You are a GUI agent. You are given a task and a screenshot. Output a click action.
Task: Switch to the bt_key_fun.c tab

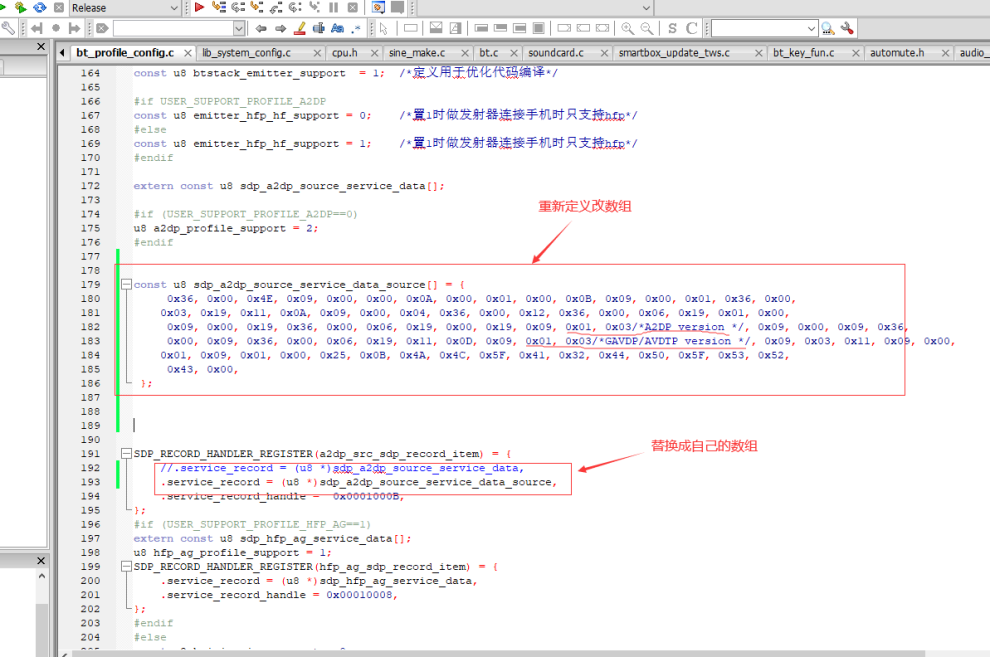[x=803, y=53]
